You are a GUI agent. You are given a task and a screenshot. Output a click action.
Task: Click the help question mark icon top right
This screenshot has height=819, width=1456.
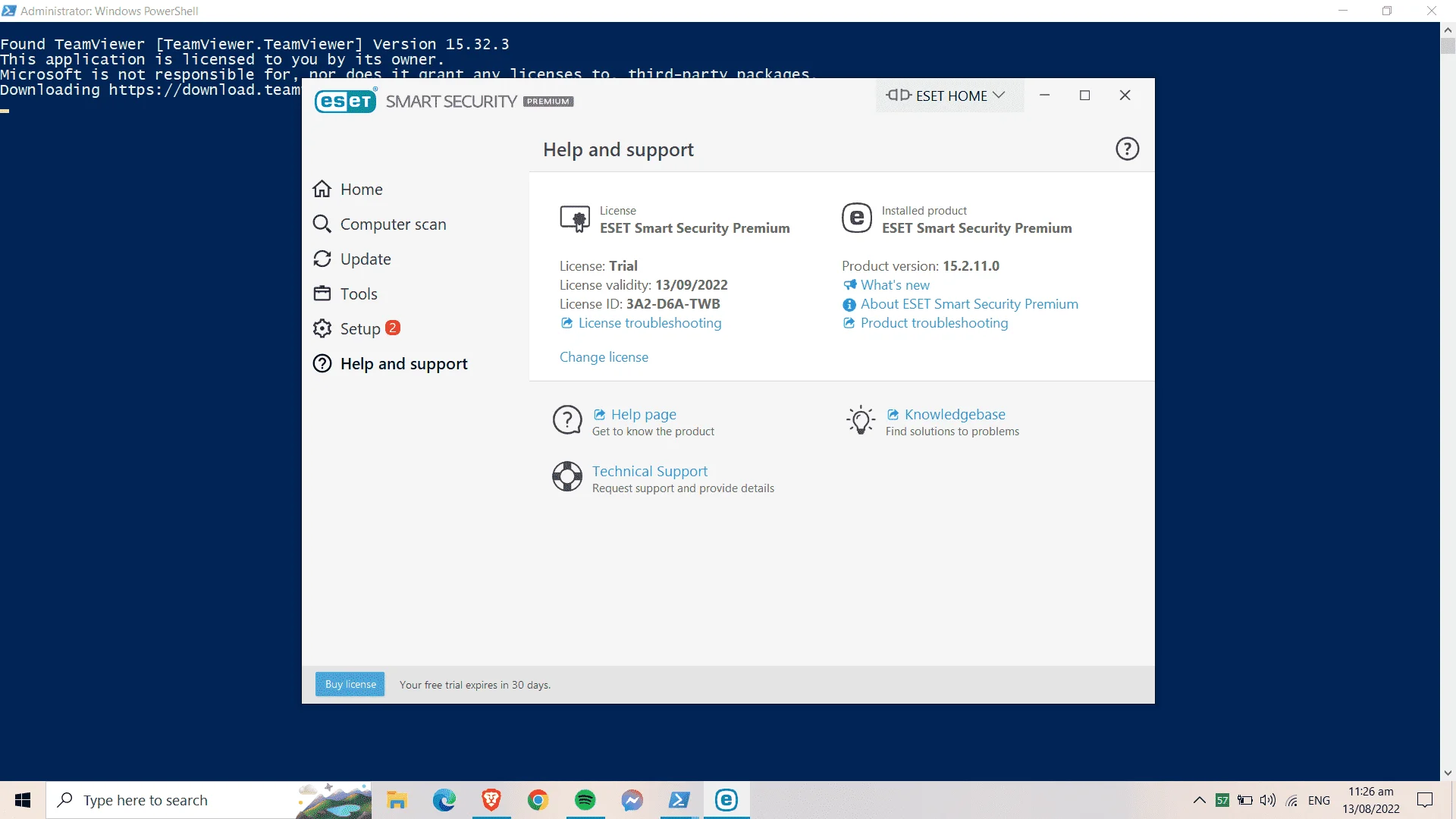pyautogui.click(x=1127, y=149)
